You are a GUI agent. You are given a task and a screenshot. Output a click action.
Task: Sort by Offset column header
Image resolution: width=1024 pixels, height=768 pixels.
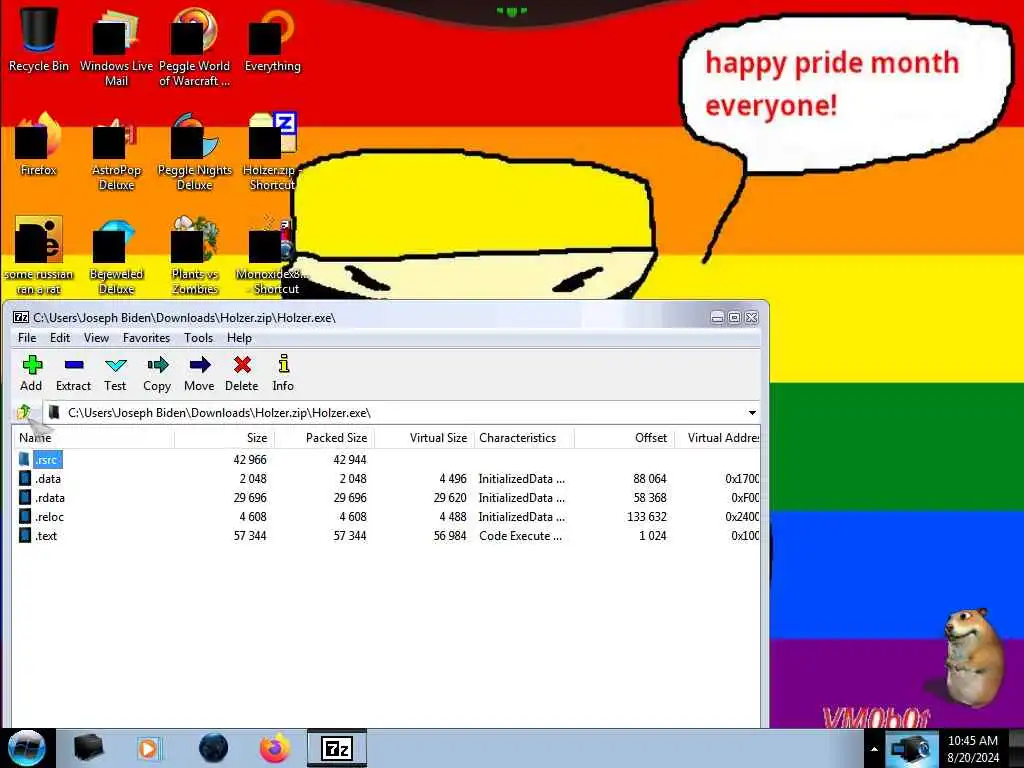(624, 438)
